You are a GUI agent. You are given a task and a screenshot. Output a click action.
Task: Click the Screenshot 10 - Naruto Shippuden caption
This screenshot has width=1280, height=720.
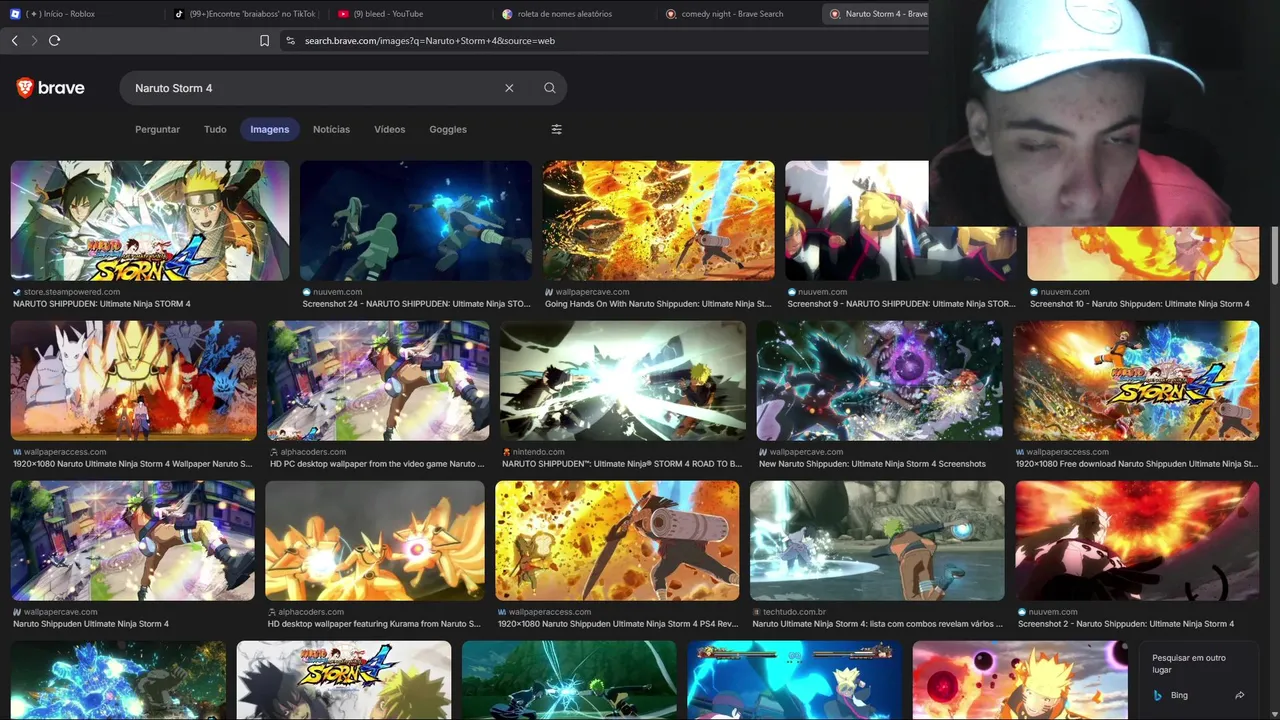pos(1139,304)
